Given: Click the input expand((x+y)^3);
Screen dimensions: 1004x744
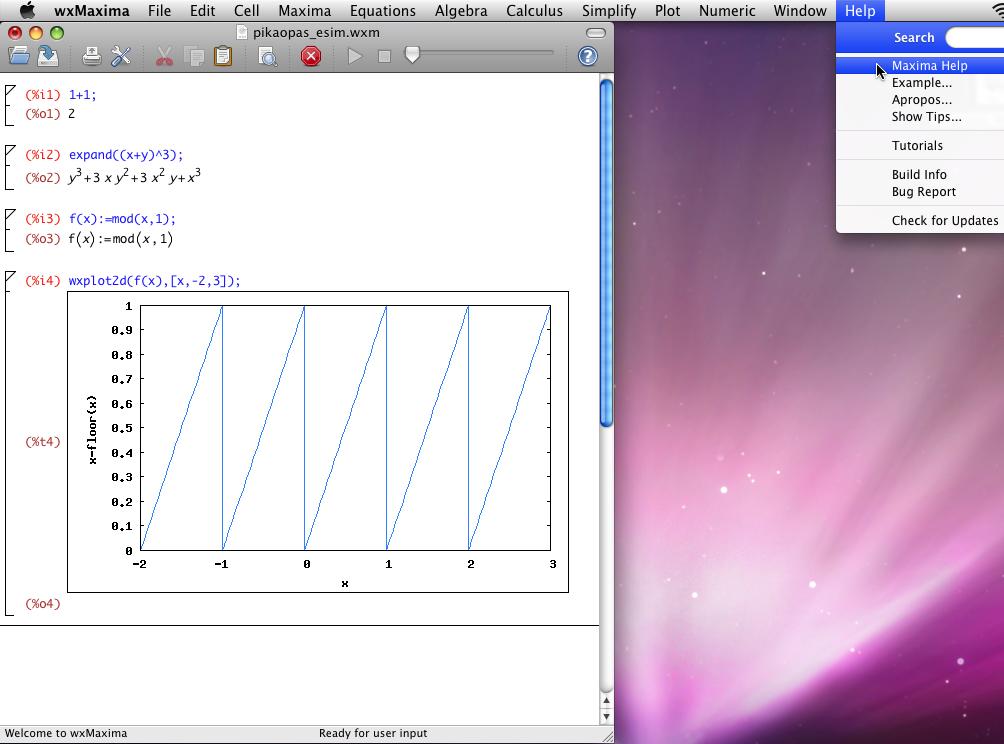Looking at the screenshot, I should click(126, 155).
